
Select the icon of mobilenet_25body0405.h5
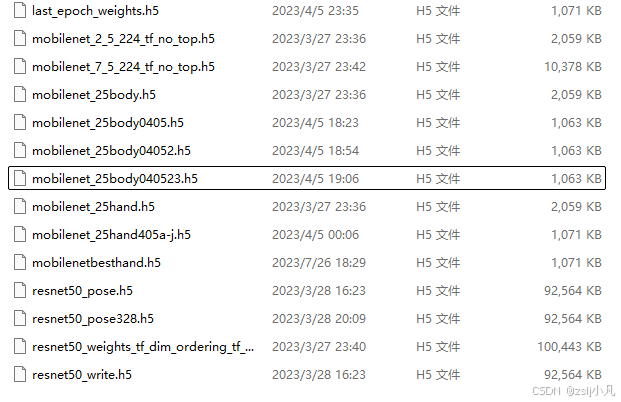coord(20,122)
